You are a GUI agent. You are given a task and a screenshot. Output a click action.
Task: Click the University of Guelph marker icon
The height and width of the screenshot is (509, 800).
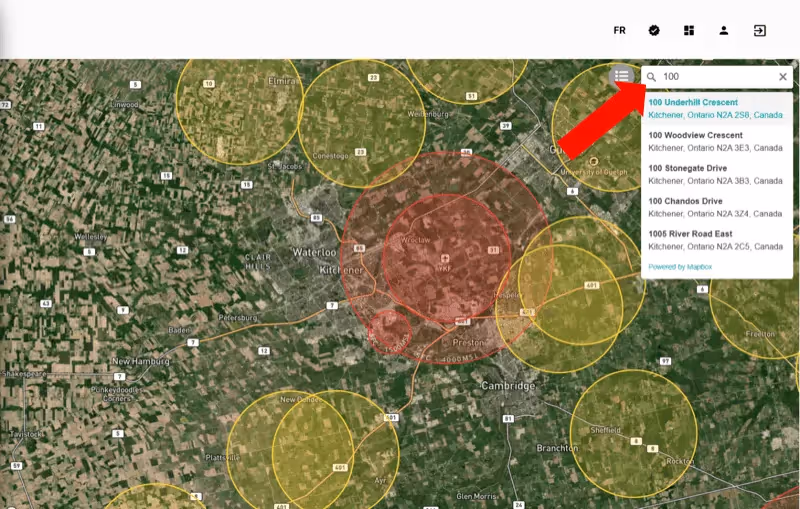coord(593,161)
